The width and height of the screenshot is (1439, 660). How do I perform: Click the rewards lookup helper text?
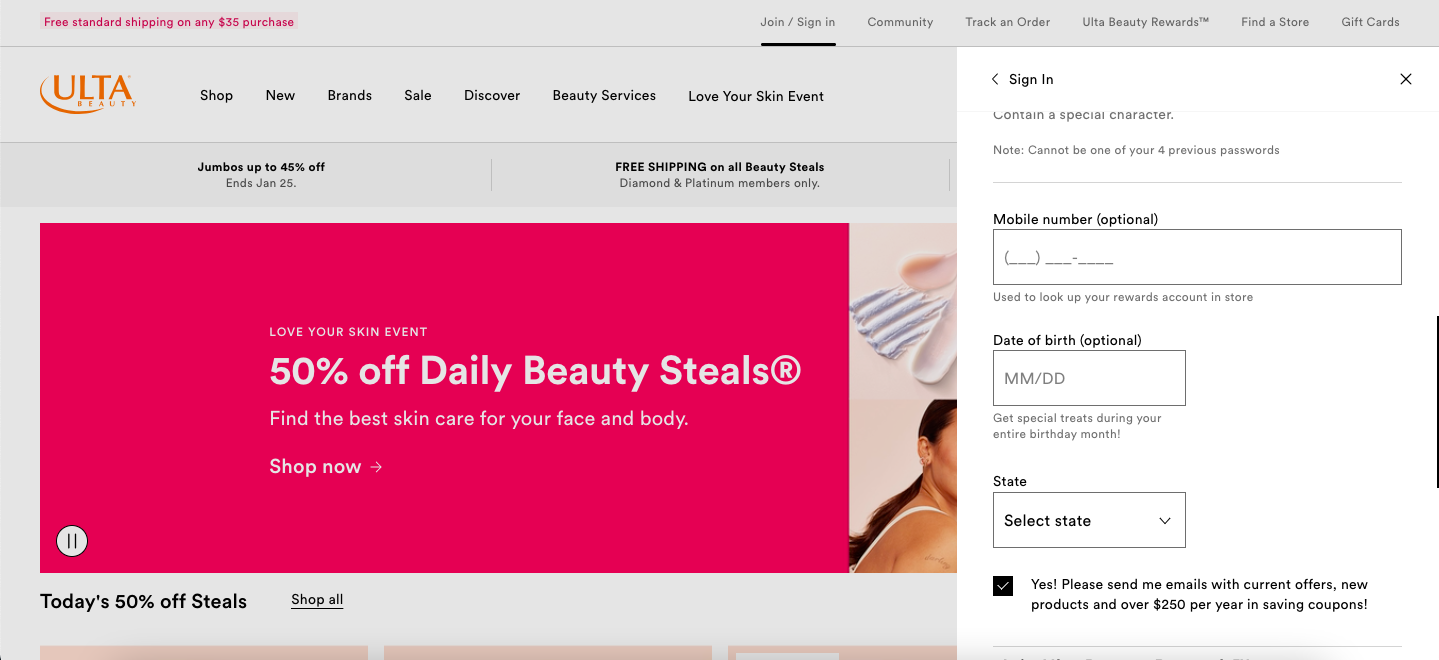[1123, 297]
